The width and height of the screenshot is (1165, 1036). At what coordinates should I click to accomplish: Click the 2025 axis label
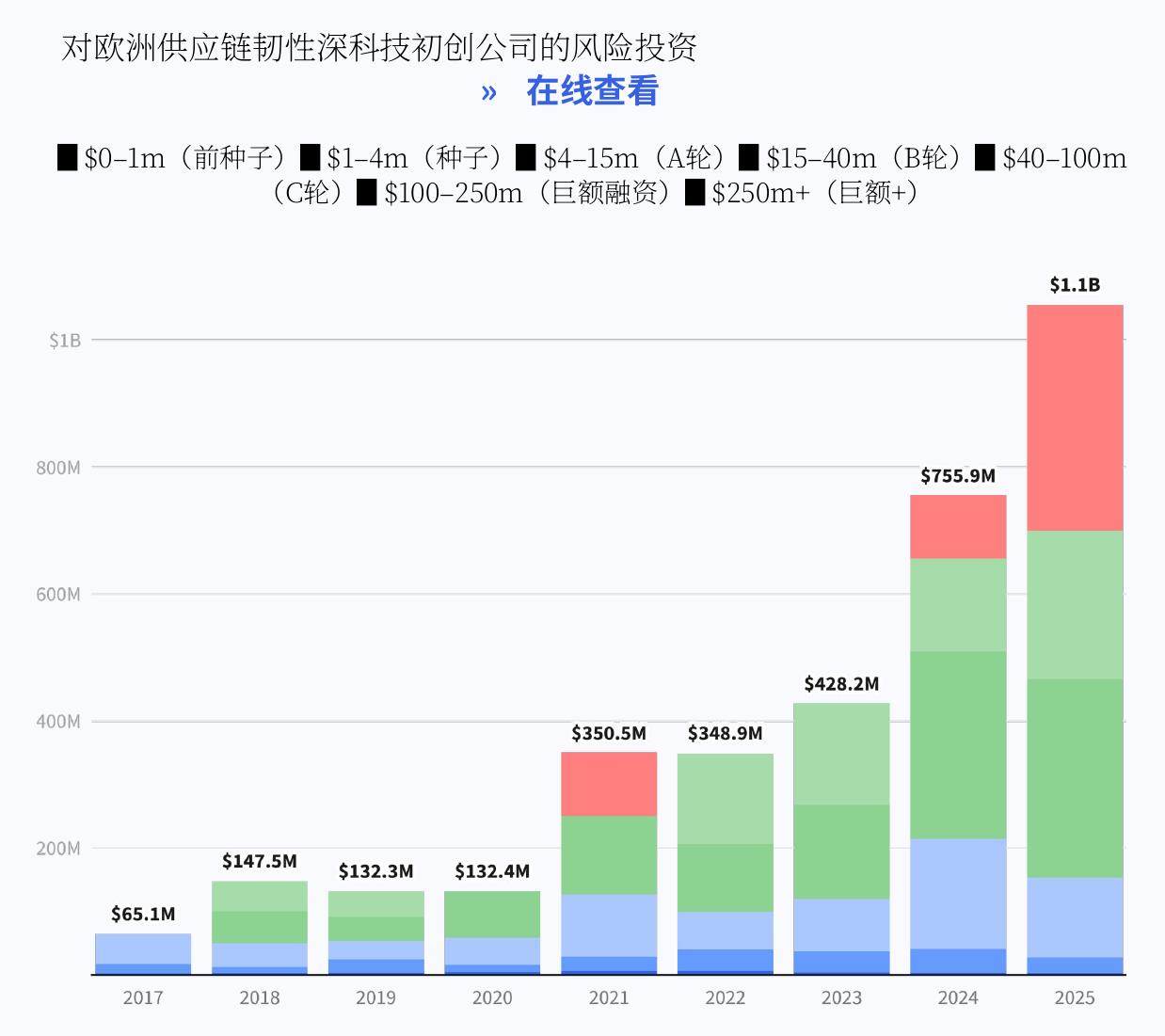point(1075,997)
